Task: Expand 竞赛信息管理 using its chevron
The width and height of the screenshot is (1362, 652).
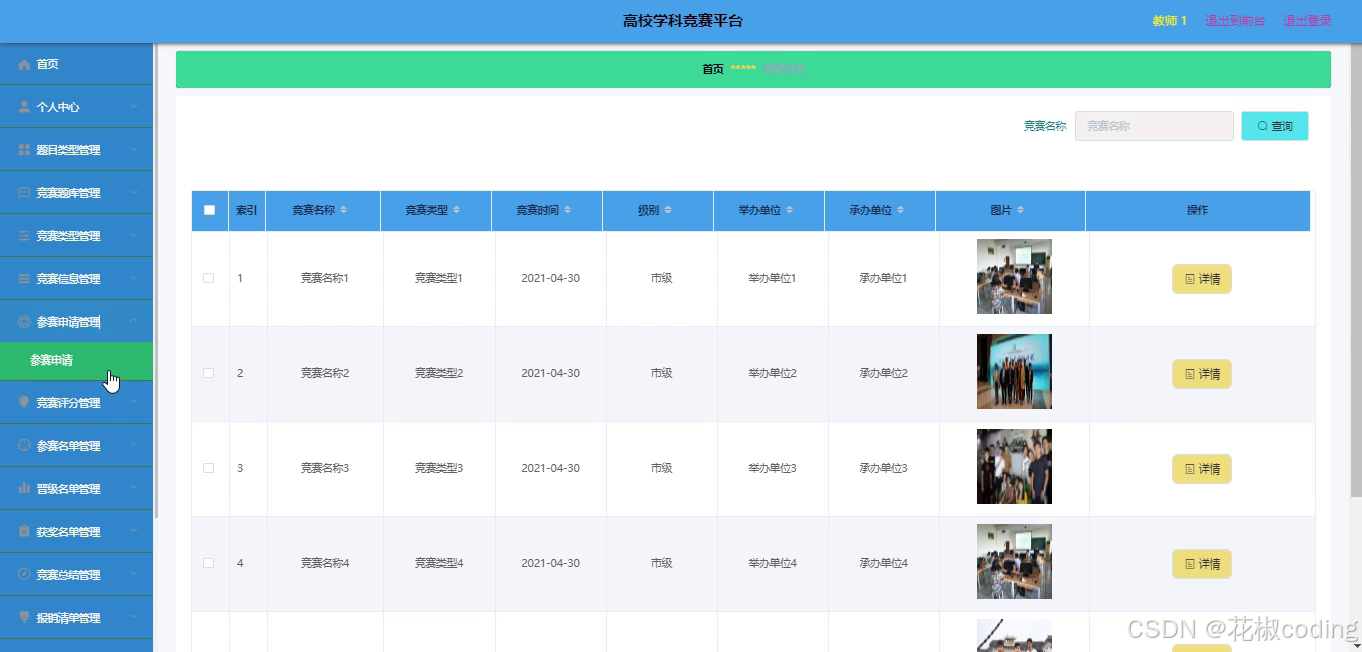Action: 134,279
